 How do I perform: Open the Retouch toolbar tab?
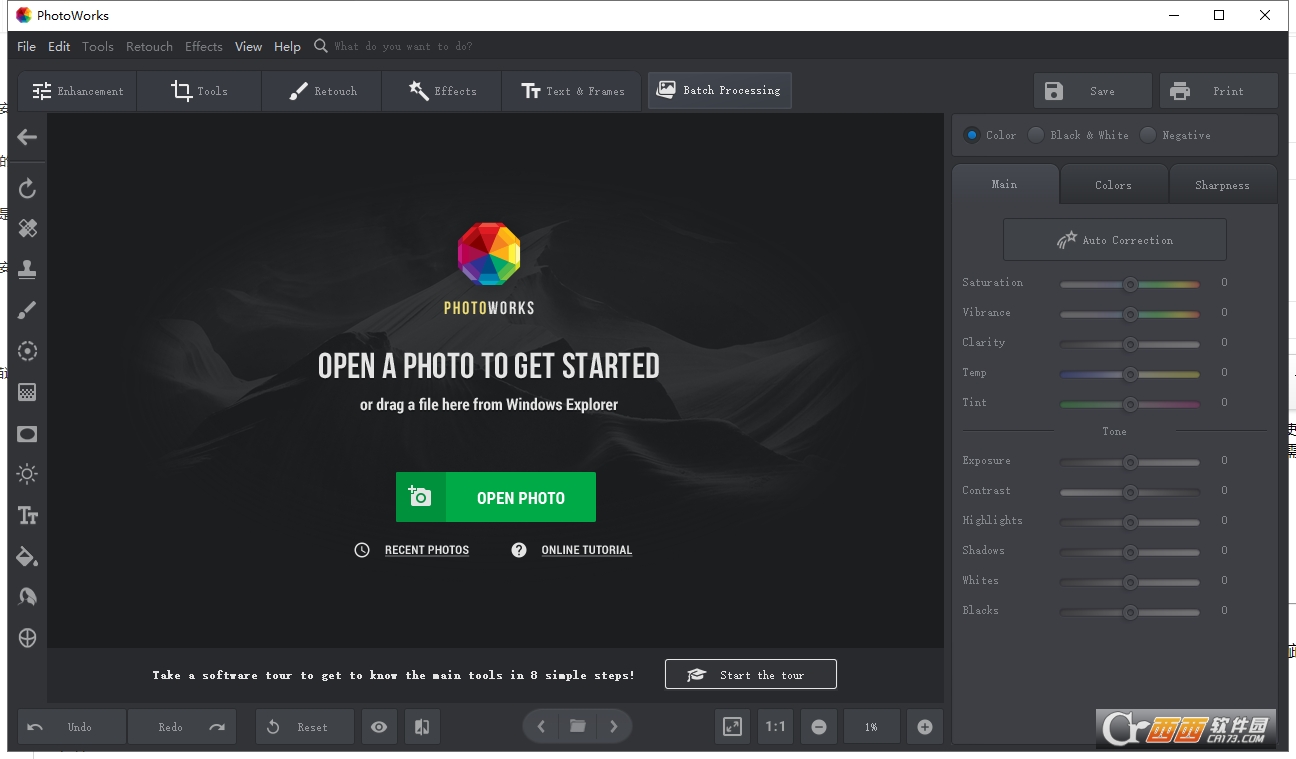[x=322, y=91]
